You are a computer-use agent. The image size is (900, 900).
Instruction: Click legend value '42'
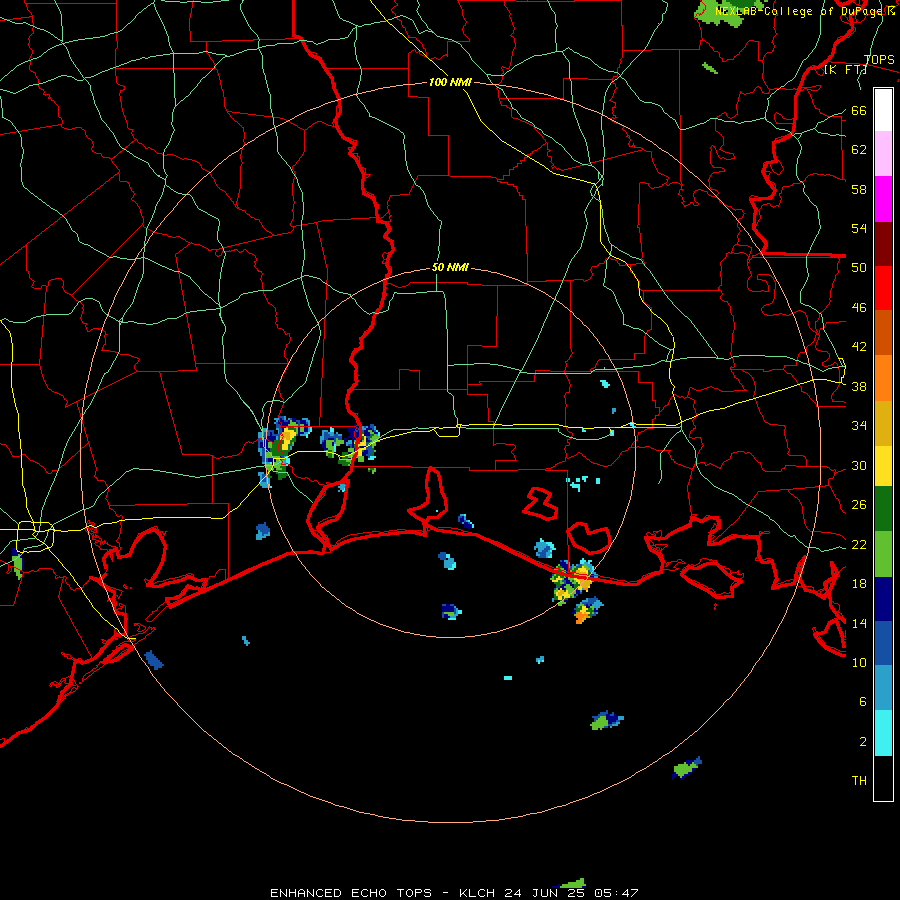[859, 347]
